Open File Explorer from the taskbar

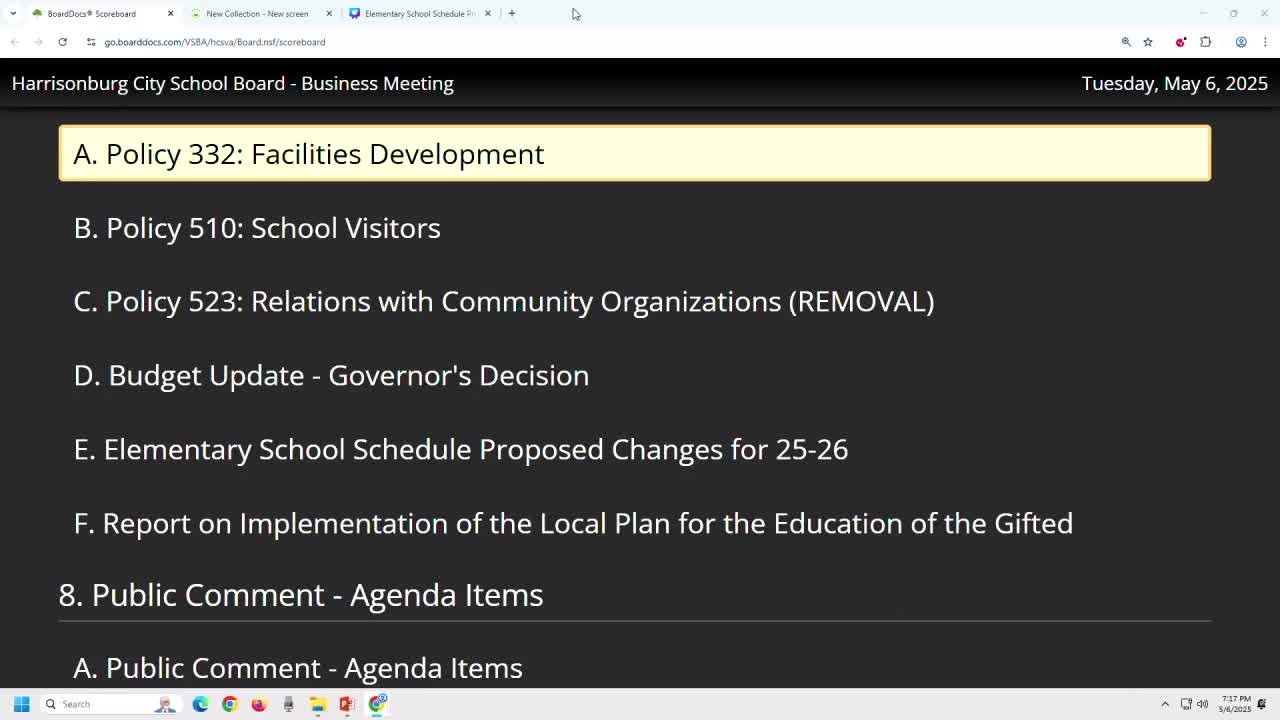coord(318,704)
